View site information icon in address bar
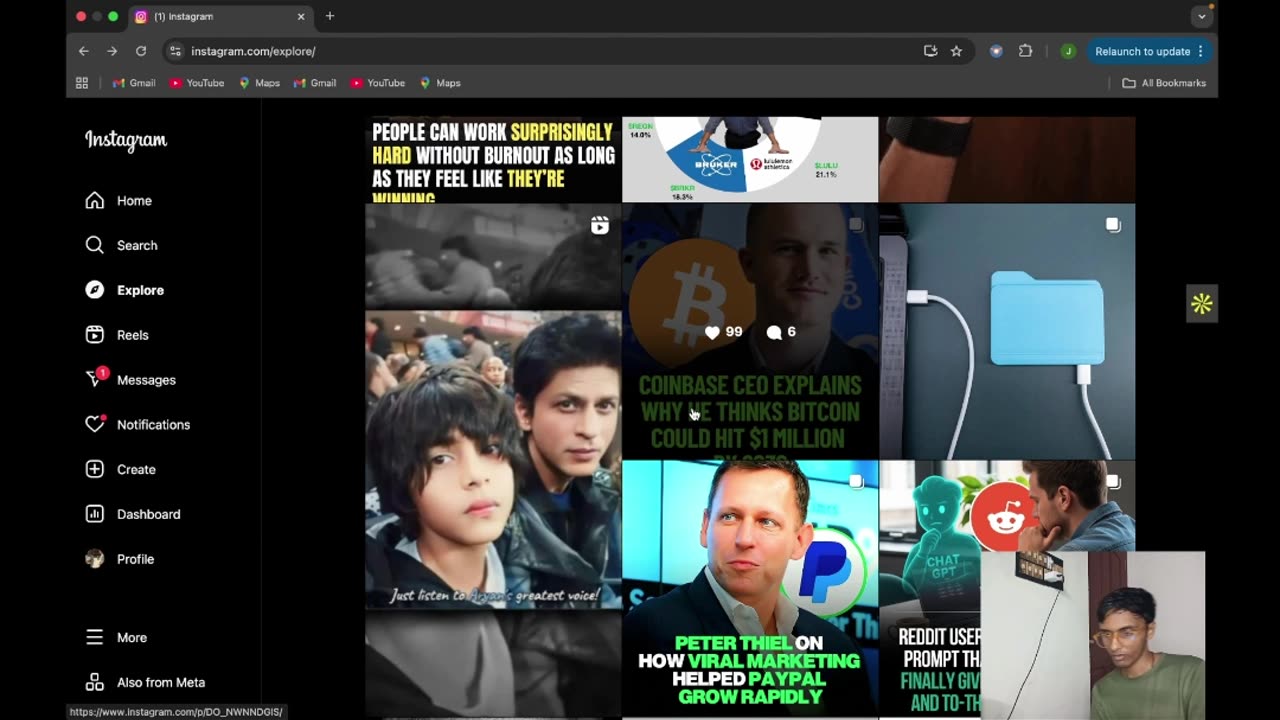 [176, 51]
